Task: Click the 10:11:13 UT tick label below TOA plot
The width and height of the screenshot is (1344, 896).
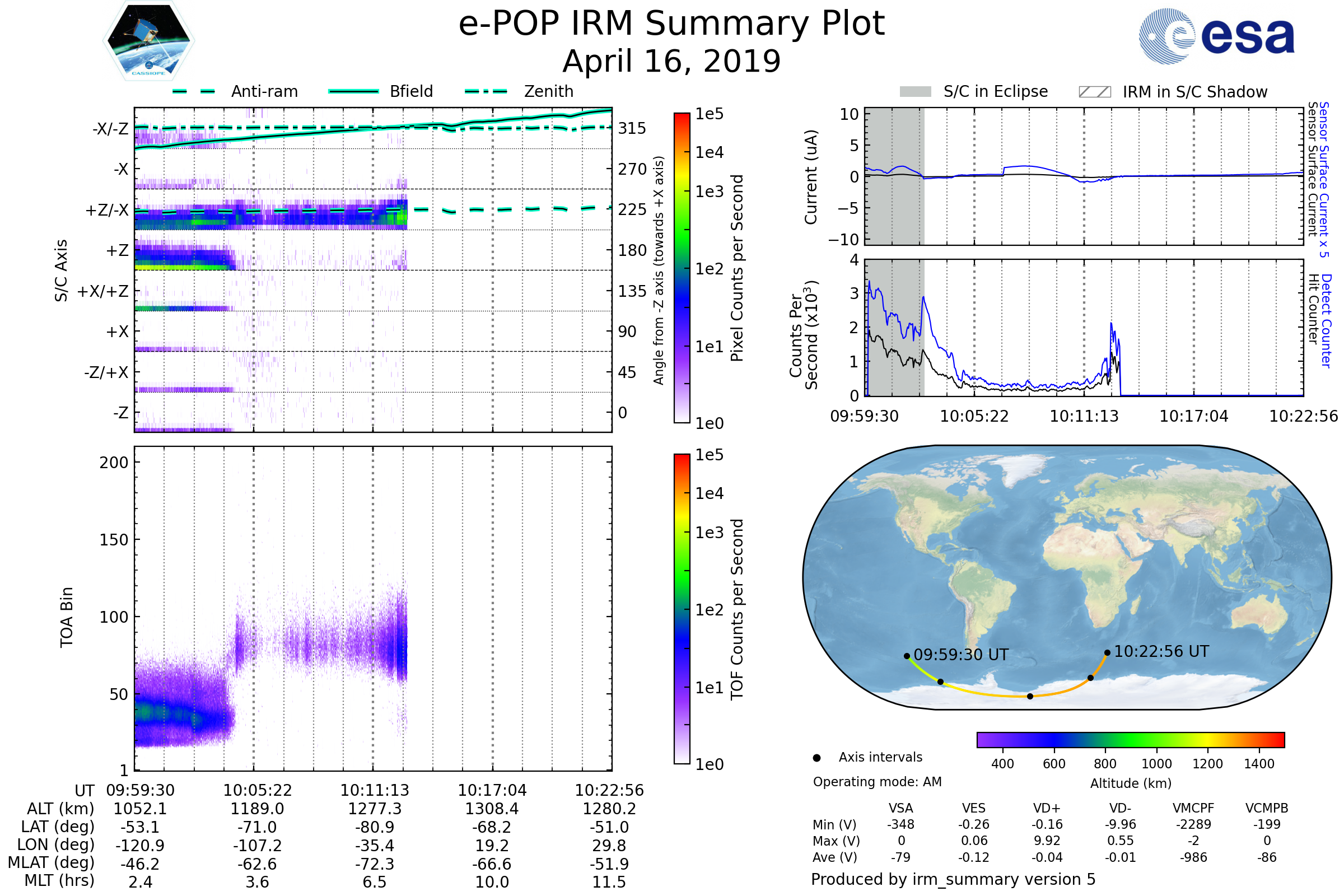Action: 374,790
